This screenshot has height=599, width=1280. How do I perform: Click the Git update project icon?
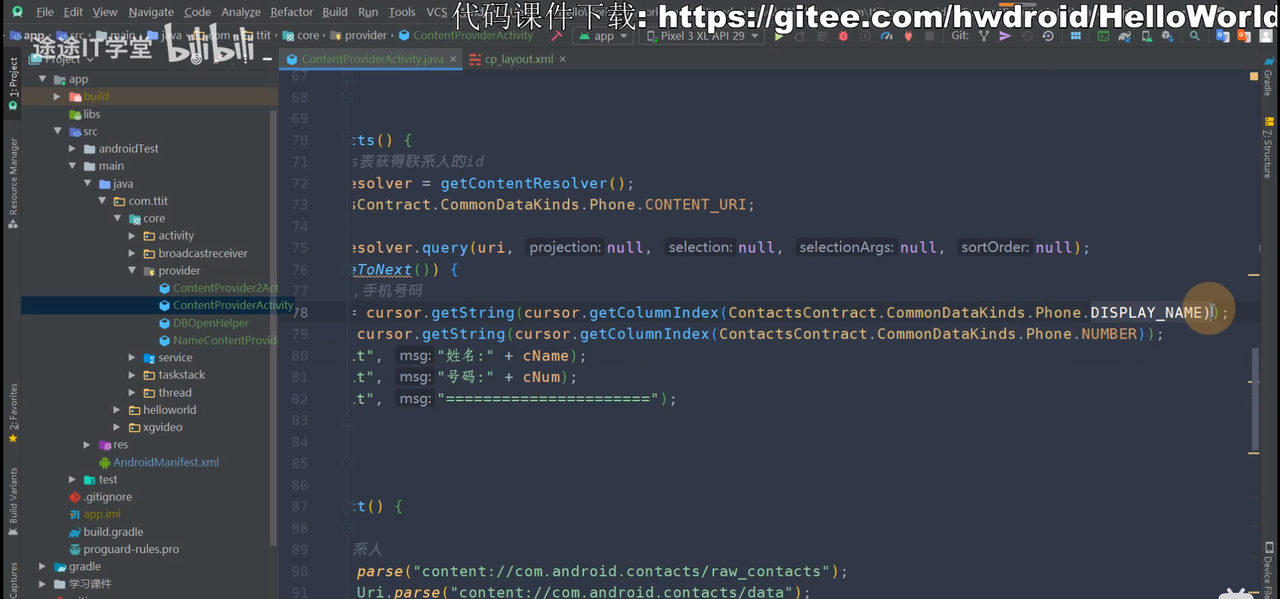tap(984, 36)
